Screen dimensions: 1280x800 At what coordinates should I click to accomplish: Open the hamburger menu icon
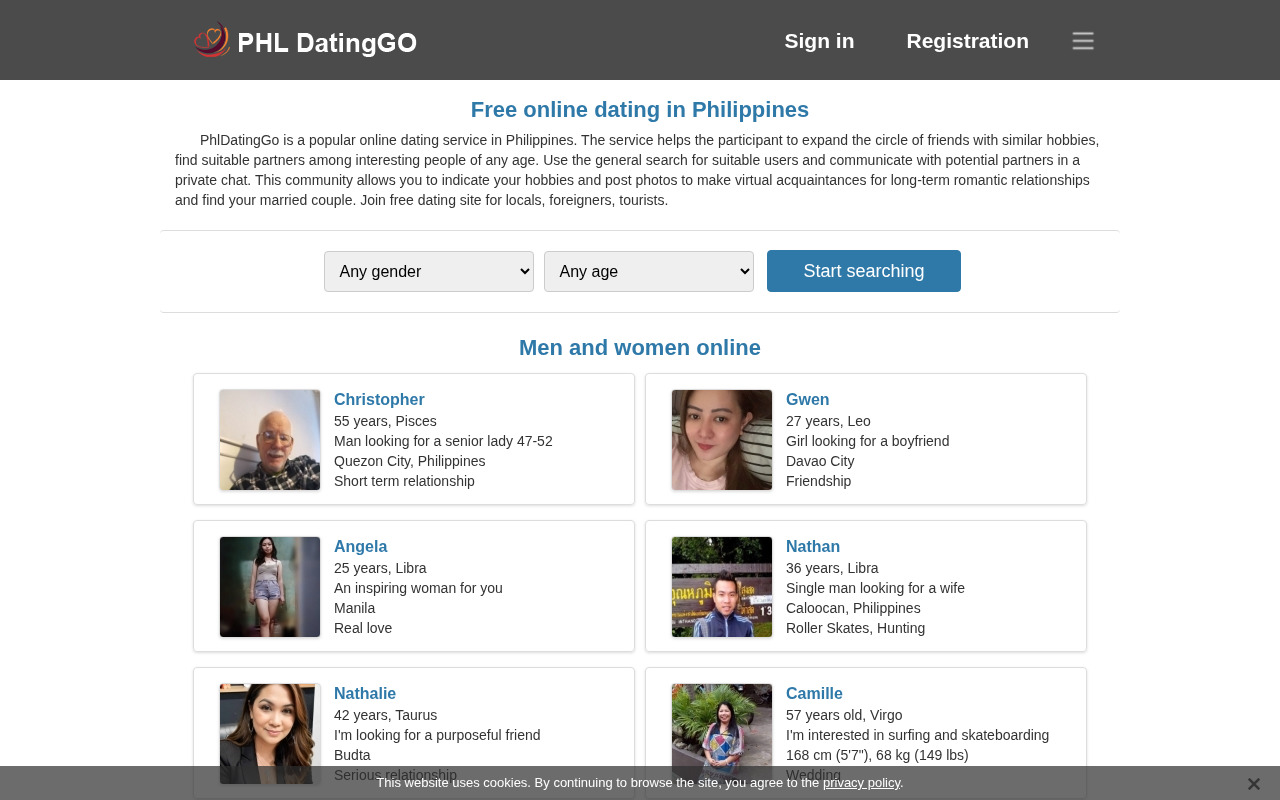pyautogui.click(x=1083, y=41)
